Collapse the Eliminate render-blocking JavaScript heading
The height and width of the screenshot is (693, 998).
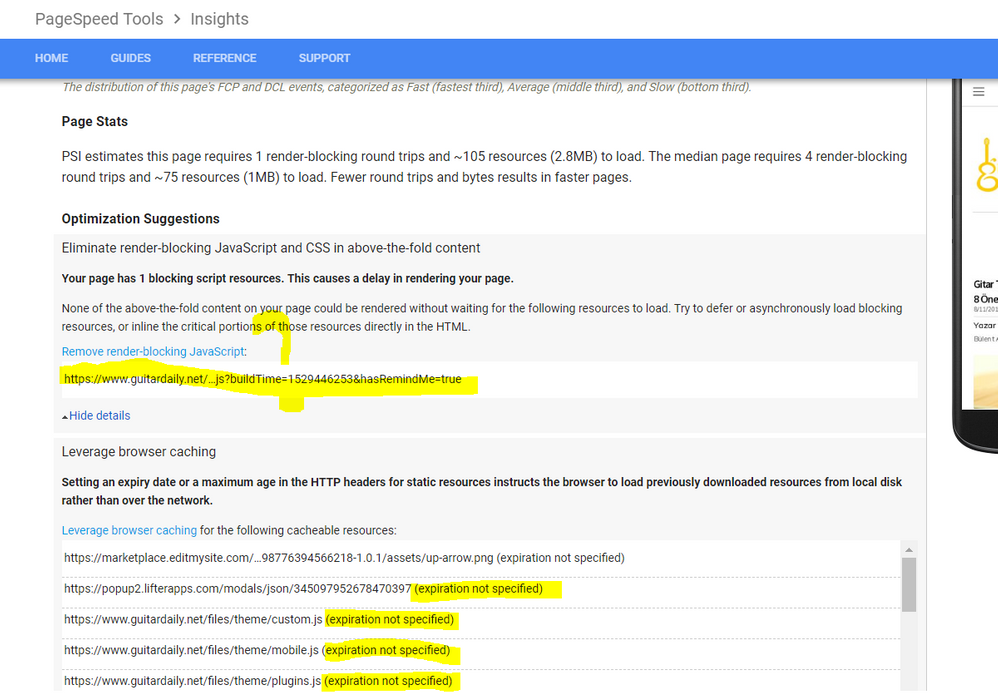(x=271, y=248)
